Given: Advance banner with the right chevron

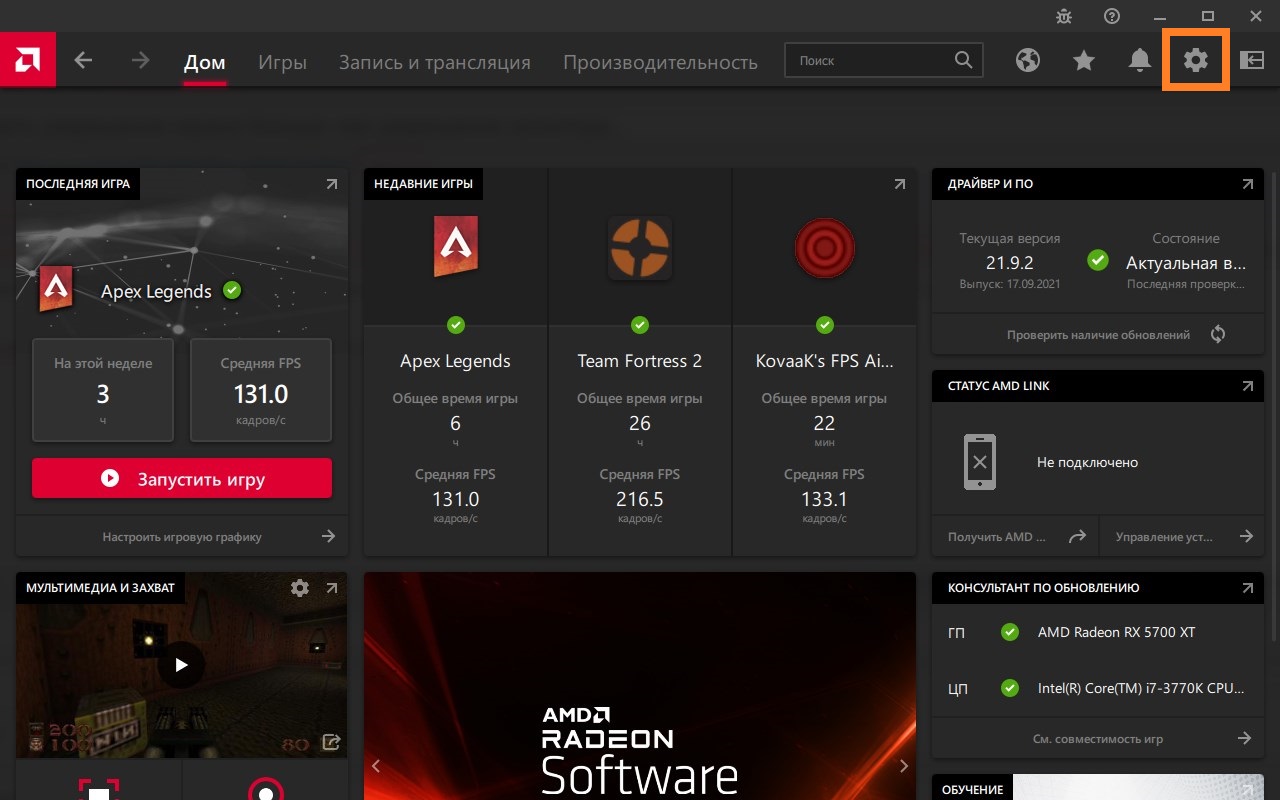Looking at the screenshot, I should pyautogui.click(x=903, y=766).
